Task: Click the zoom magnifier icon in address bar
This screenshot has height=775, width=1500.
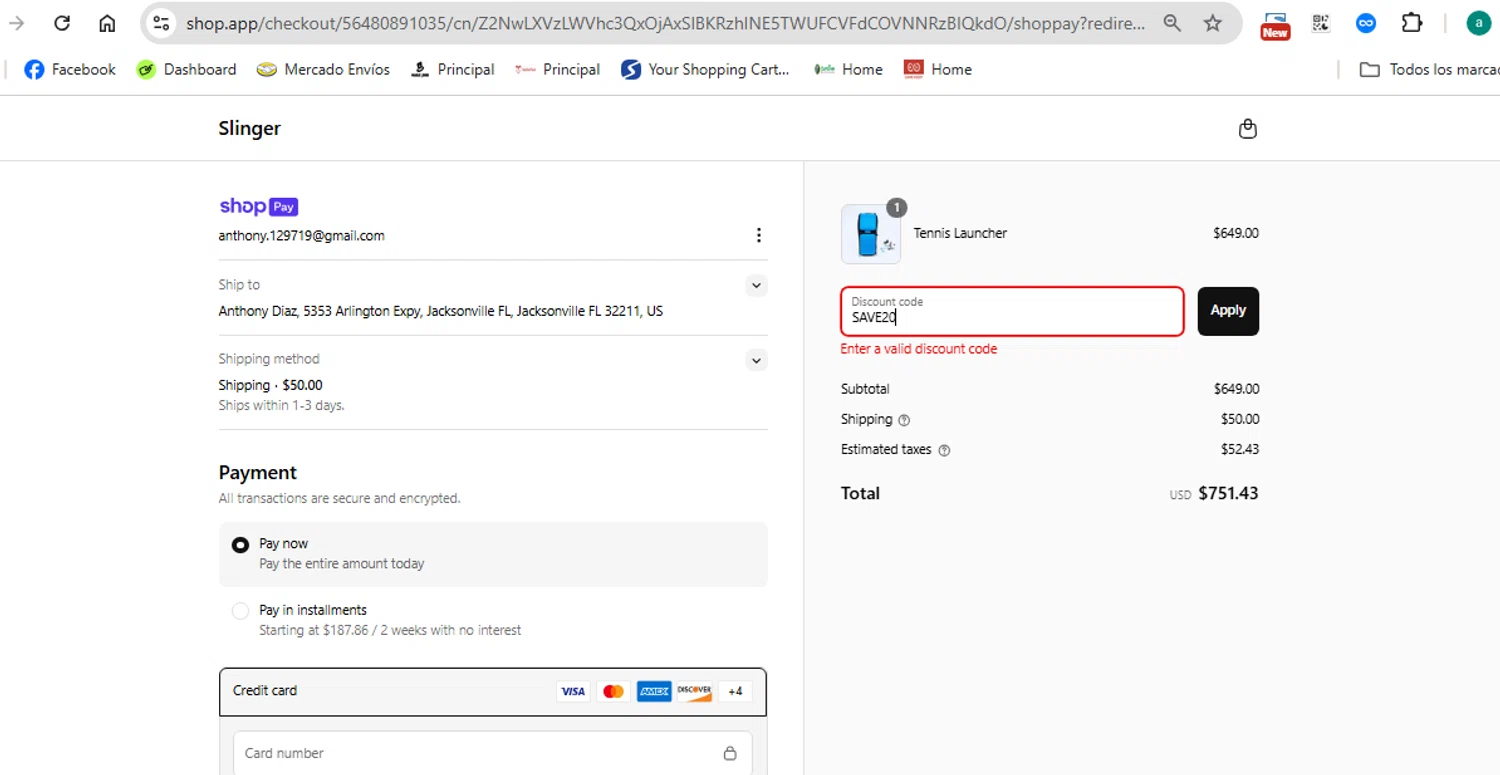Action: click(1172, 23)
